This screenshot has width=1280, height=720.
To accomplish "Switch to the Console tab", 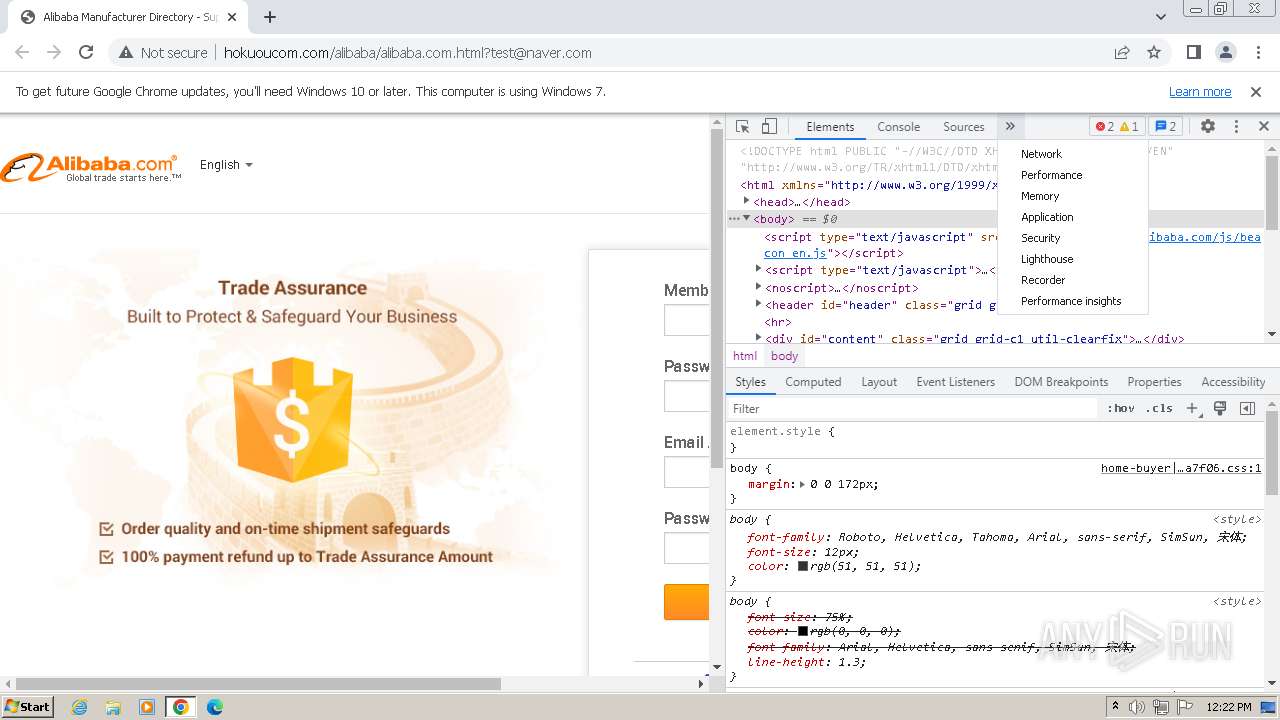I will [x=898, y=127].
